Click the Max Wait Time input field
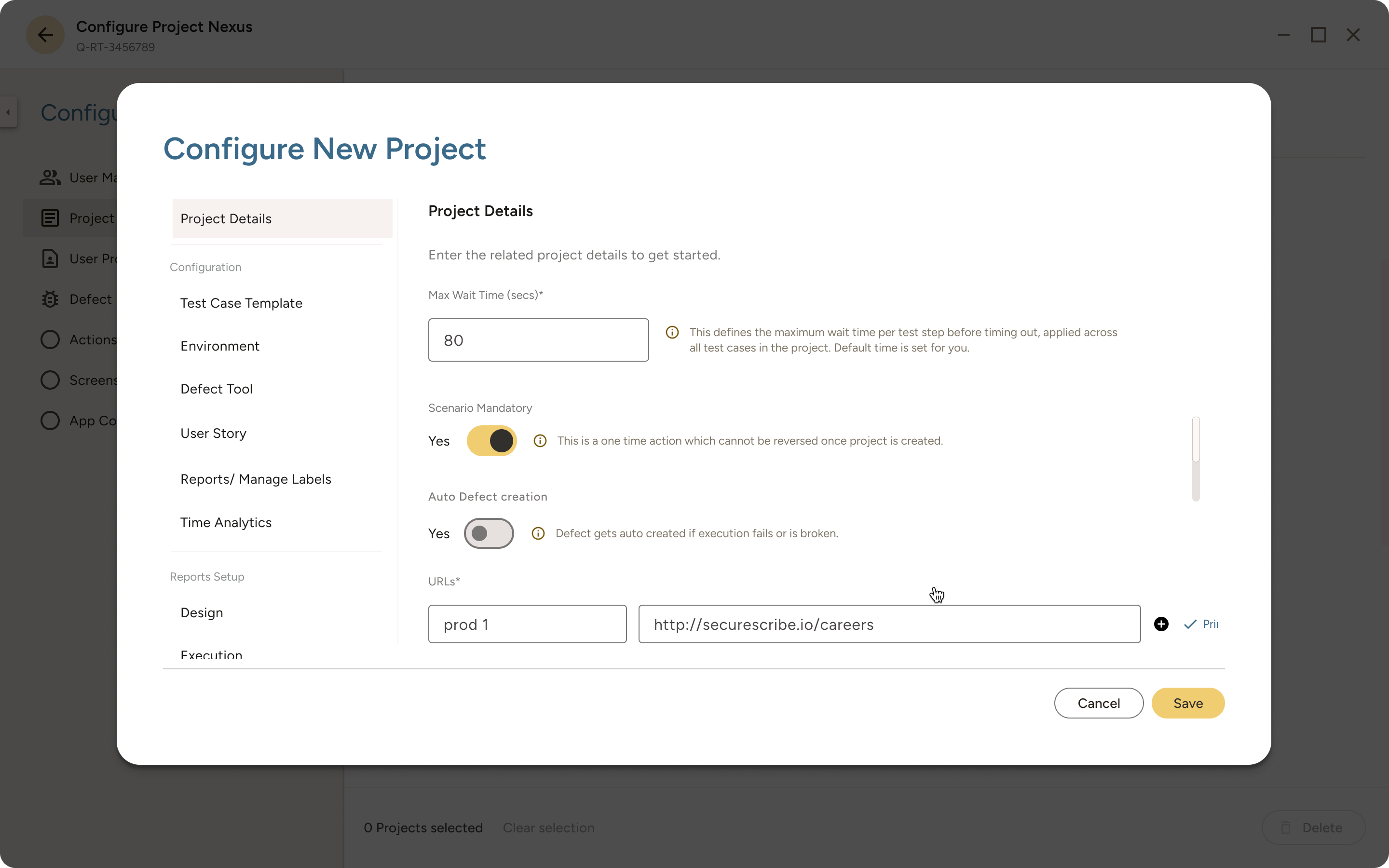 tap(538, 340)
